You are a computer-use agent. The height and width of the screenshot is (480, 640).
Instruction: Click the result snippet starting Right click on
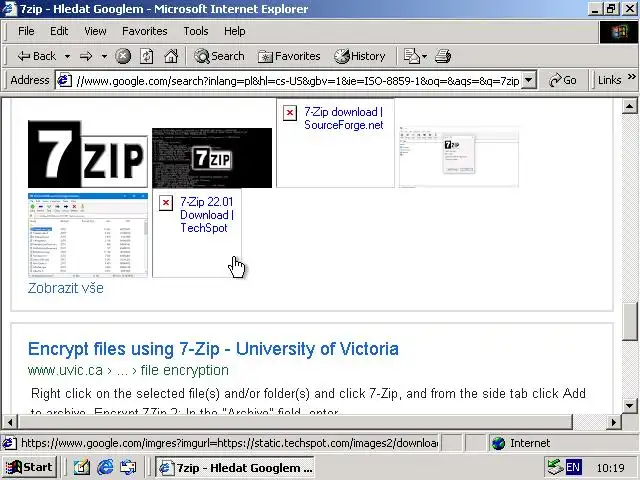tap(308, 393)
